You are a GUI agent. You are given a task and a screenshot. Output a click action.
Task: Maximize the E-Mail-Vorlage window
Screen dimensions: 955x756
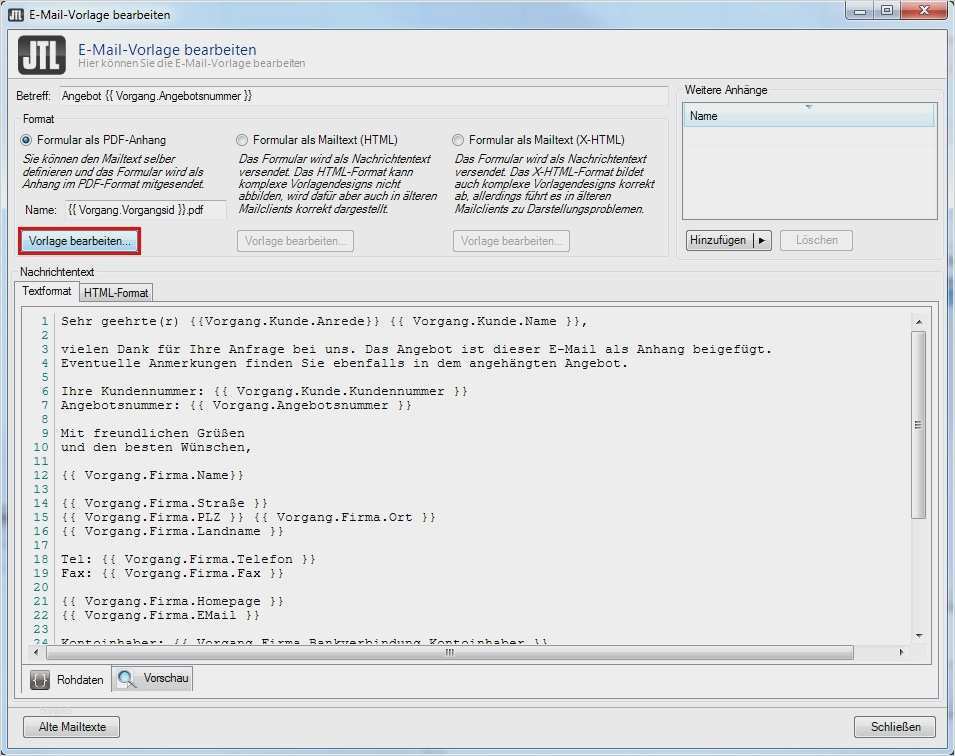(x=887, y=10)
